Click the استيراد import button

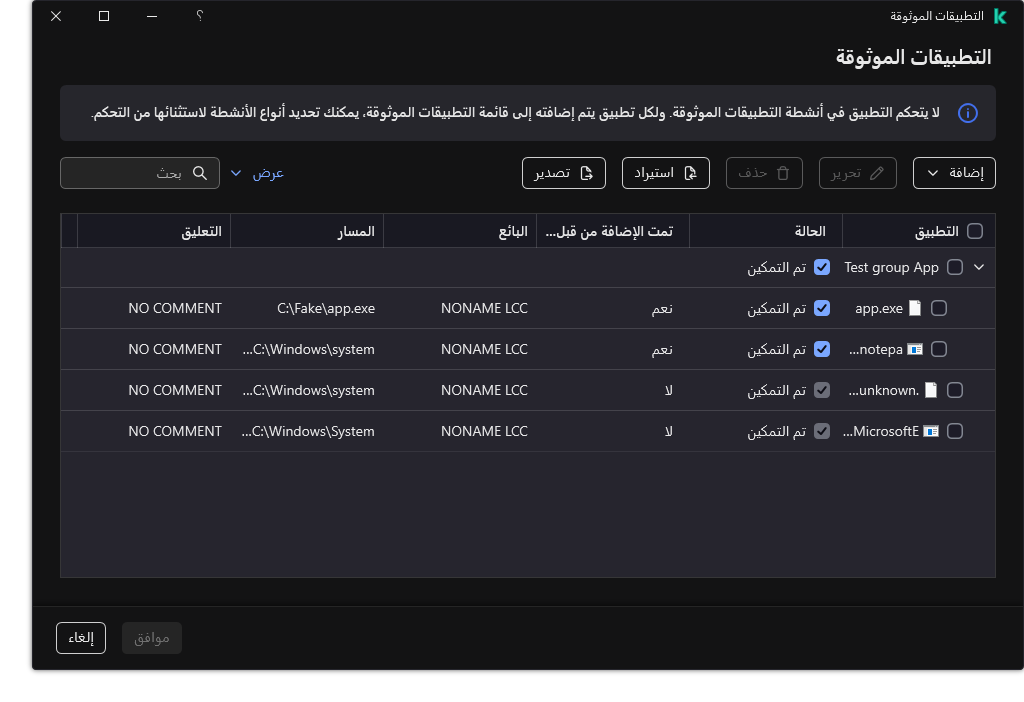point(665,172)
